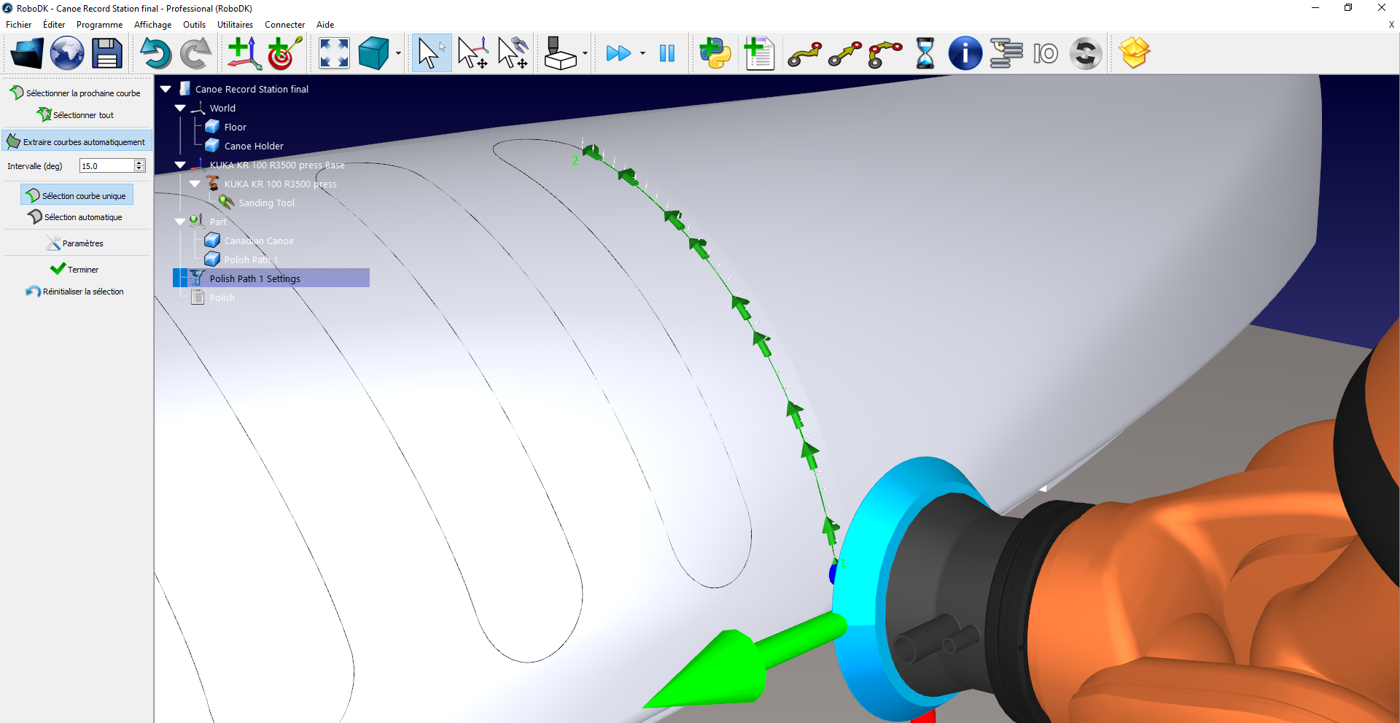The image size is (1400, 723).
Task: Open the package add-in icon
Action: click(x=1134, y=53)
